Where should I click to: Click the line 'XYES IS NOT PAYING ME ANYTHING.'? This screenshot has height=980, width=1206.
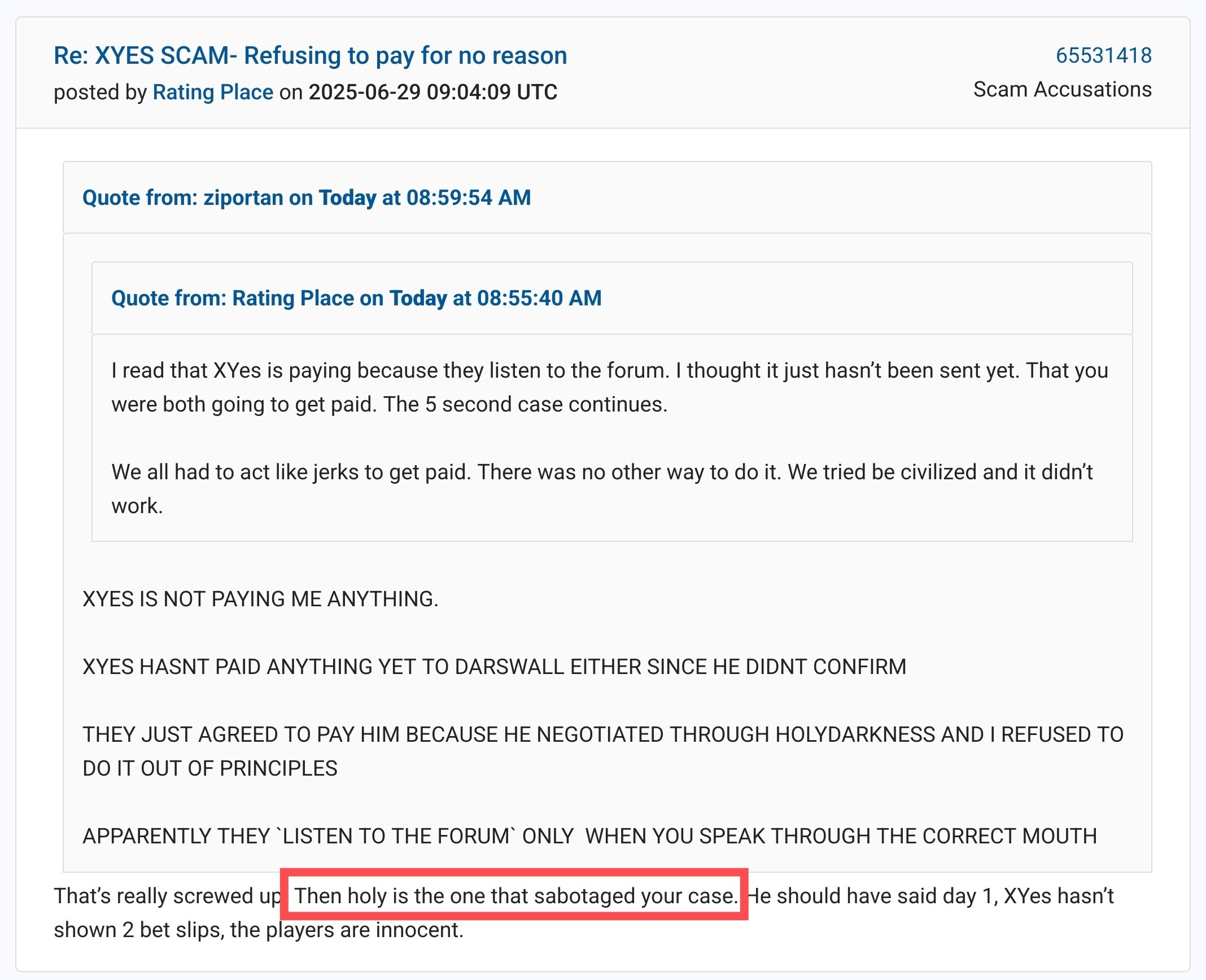click(x=260, y=599)
